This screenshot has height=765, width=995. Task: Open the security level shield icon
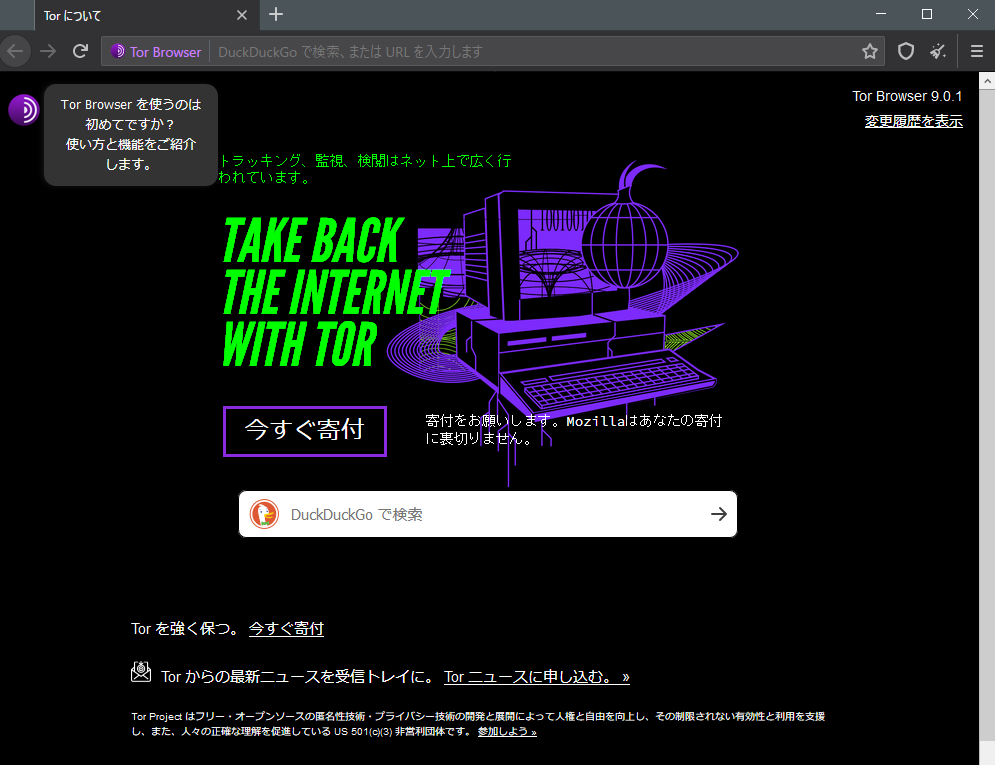coord(905,51)
